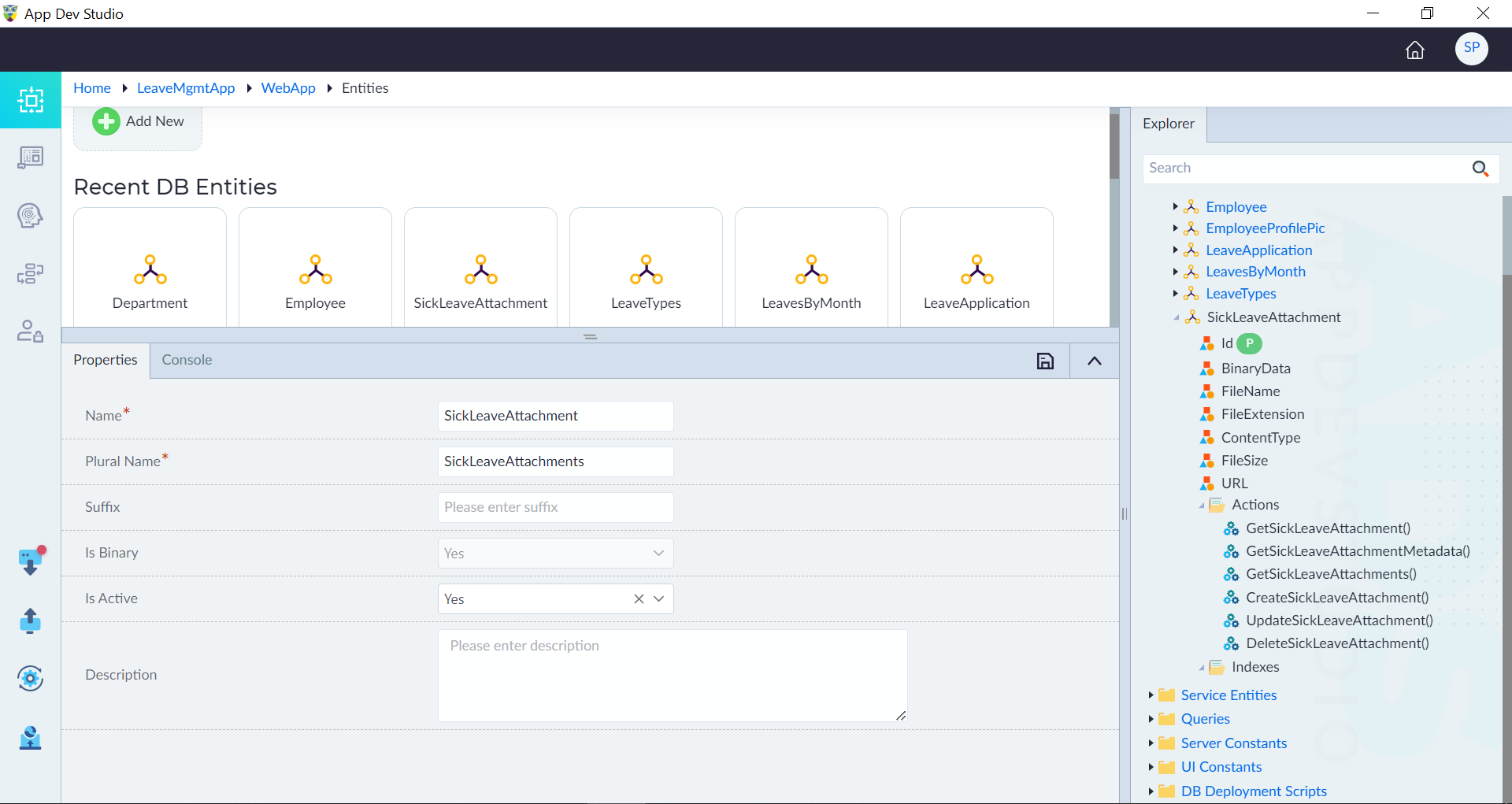This screenshot has height=804, width=1512.
Task: Open the home icon in top bar
Action: pyautogui.click(x=1414, y=50)
